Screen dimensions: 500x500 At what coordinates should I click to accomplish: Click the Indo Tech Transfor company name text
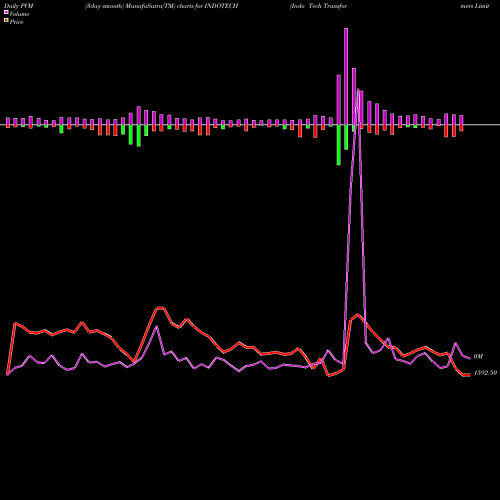318,6
